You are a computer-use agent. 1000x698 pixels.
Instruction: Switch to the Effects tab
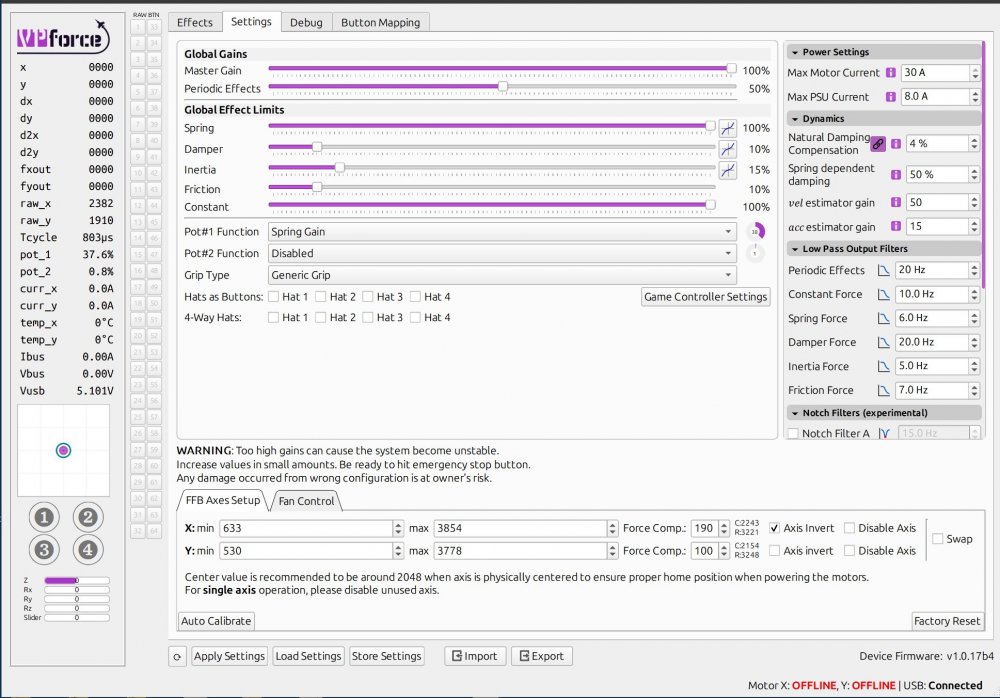coord(194,22)
